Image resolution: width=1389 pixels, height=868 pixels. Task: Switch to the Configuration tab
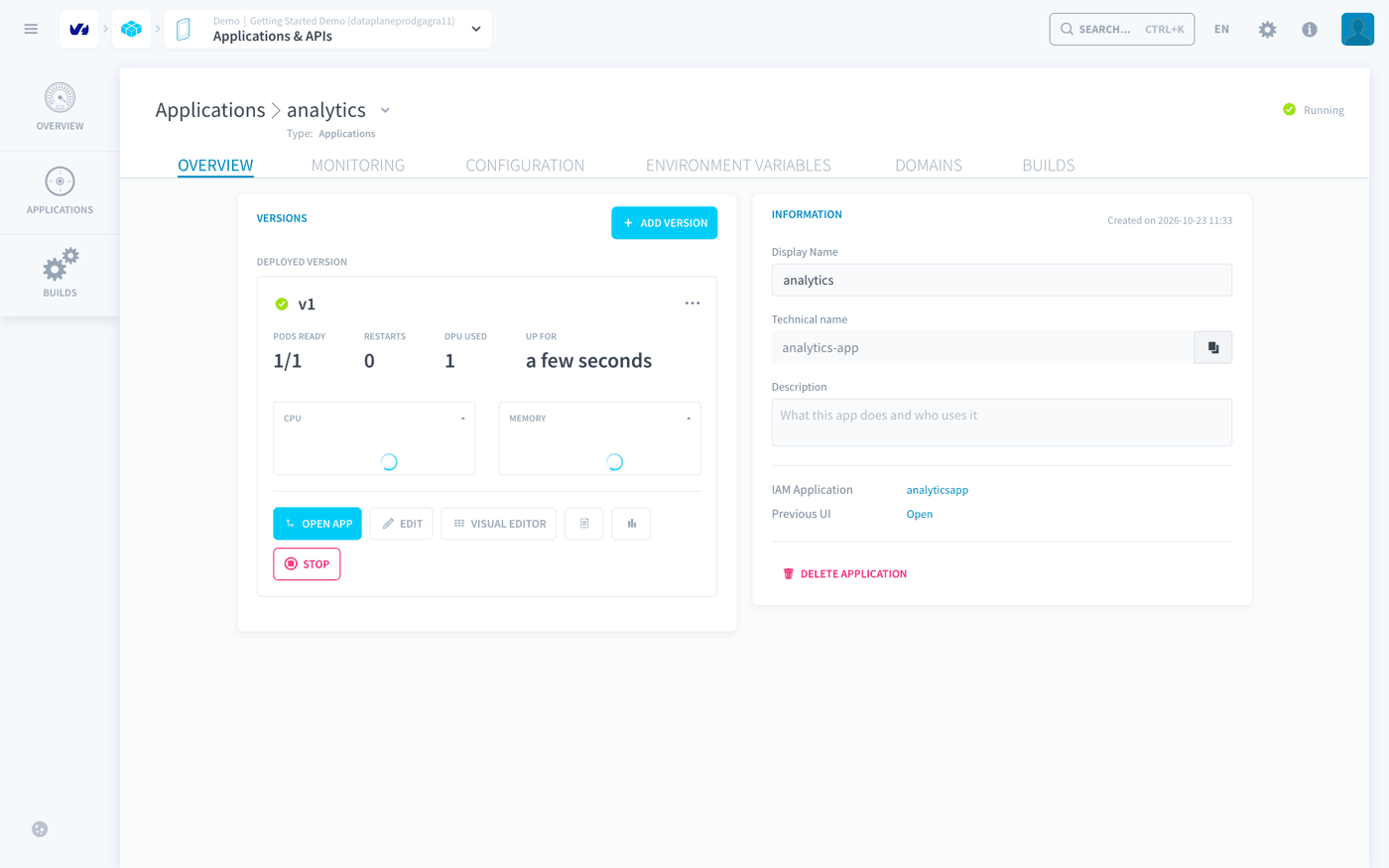pos(525,165)
